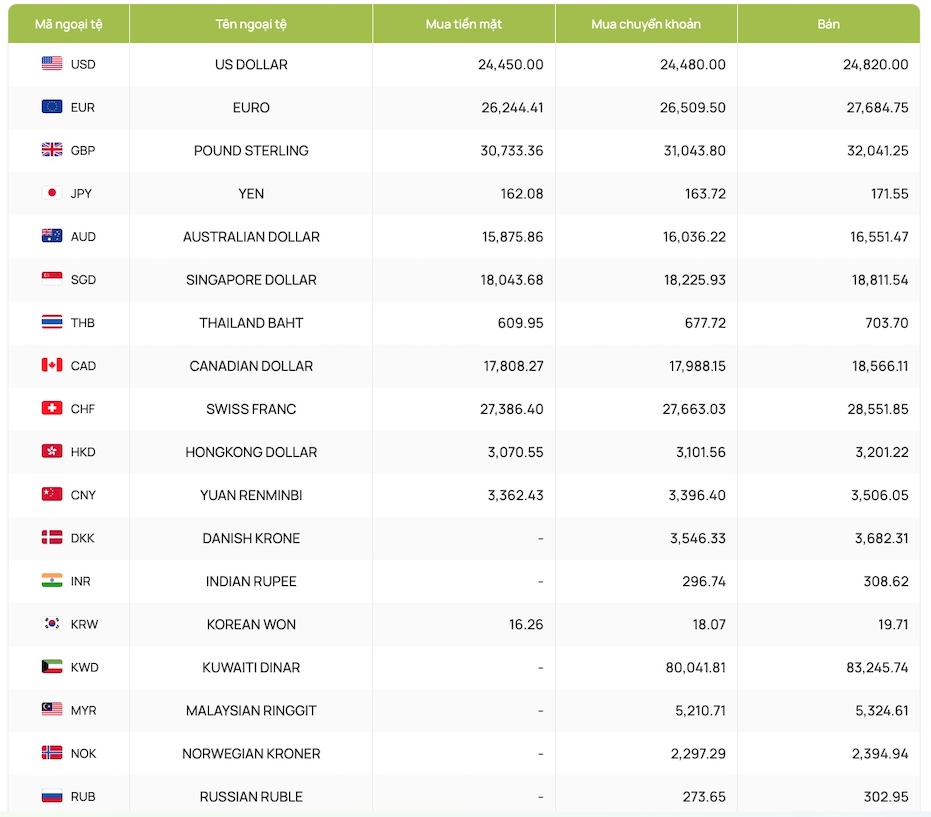
Task: Click the CNY cash buy rate 3,362.43
Action: tap(515, 495)
